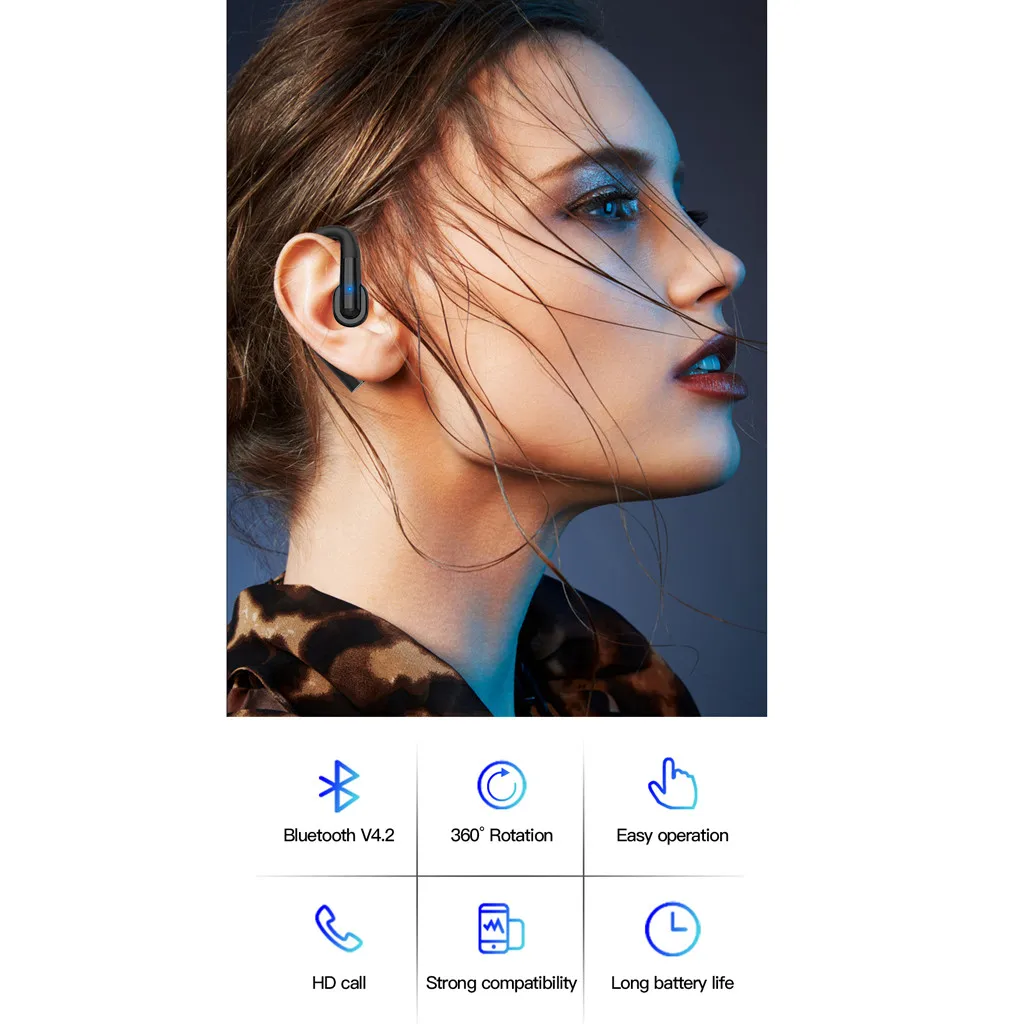
Task: Click the Bluetooth V4.2 text label
Action: point(340,835)
